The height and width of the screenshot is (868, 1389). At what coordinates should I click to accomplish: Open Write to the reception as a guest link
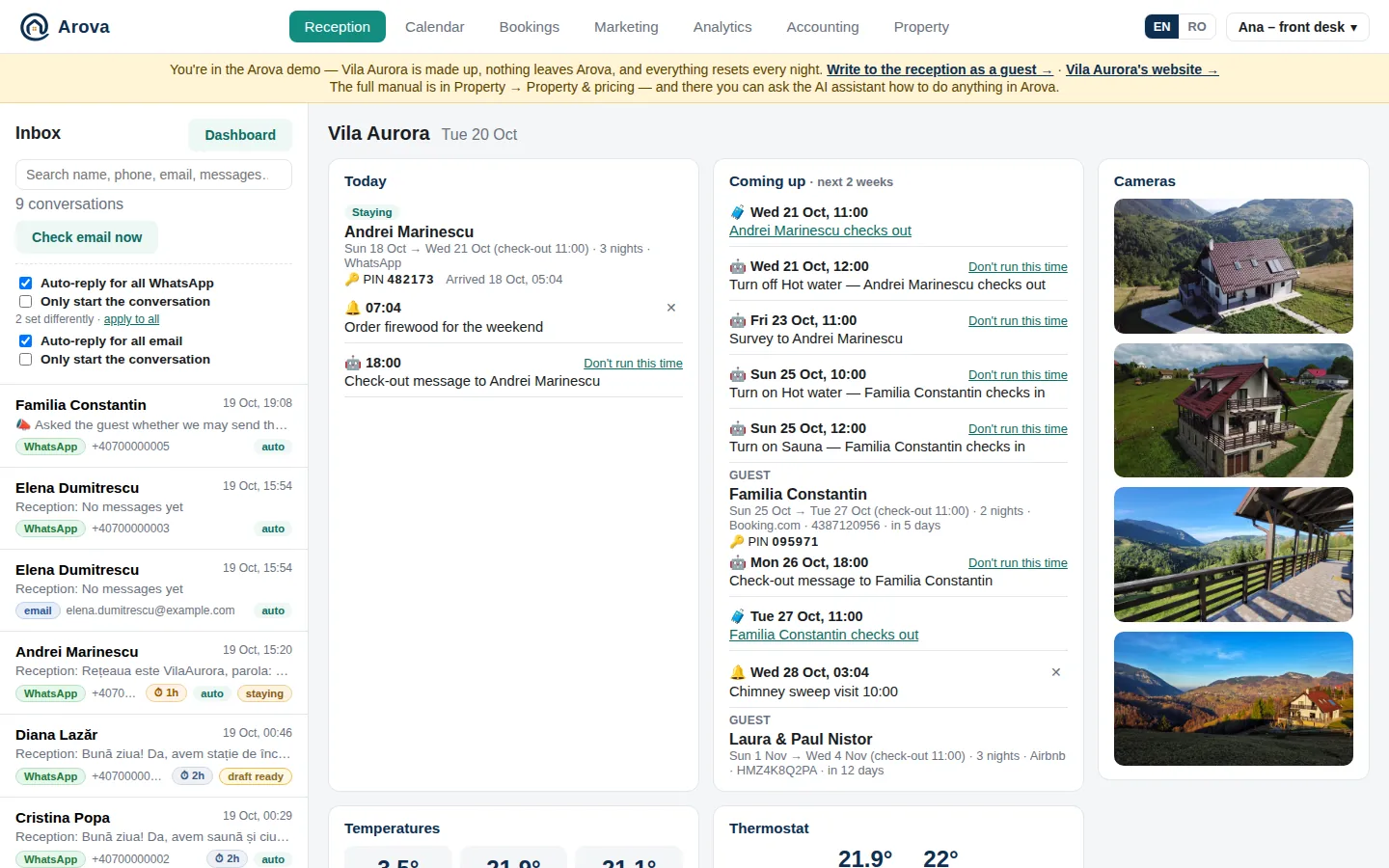[x=940, y=69]
